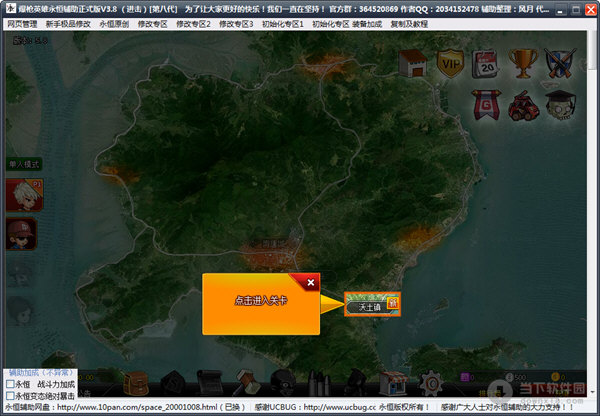Click the gold coin counter

[558, 377]
